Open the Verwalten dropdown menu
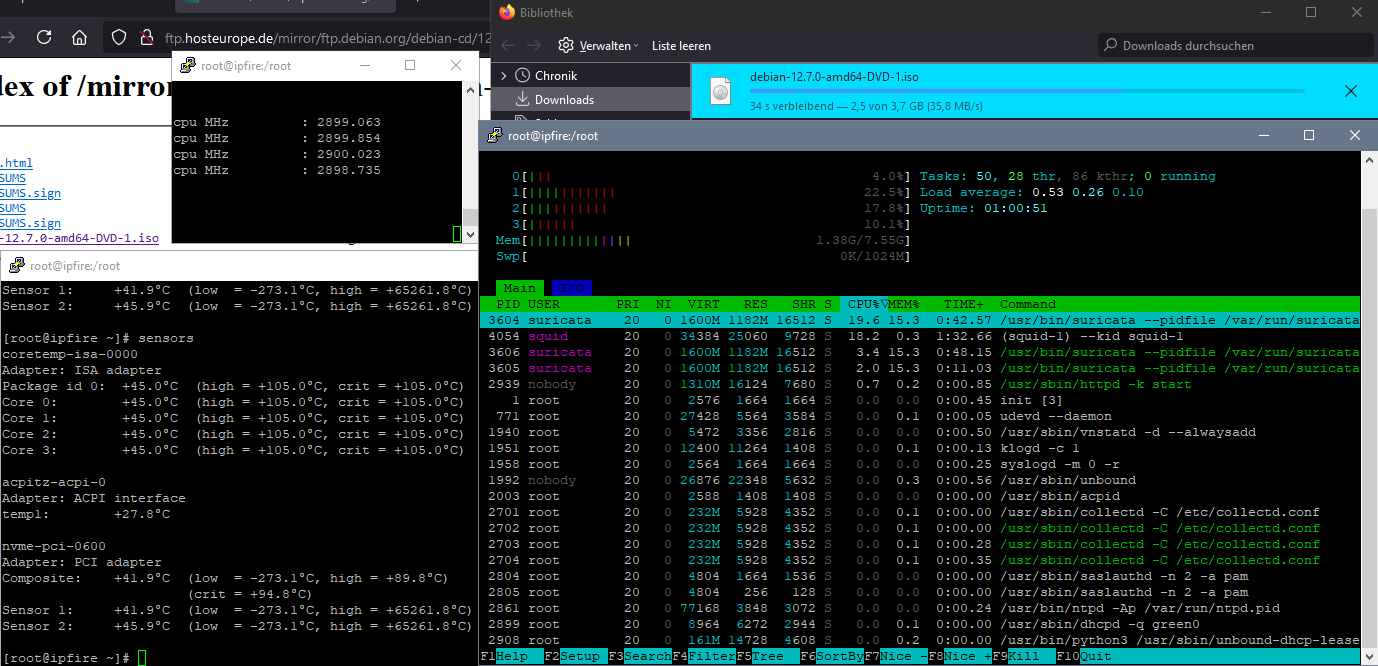The width and height of the screenshot is (1378, 666). pyautogui.click(x=608, y=45)
